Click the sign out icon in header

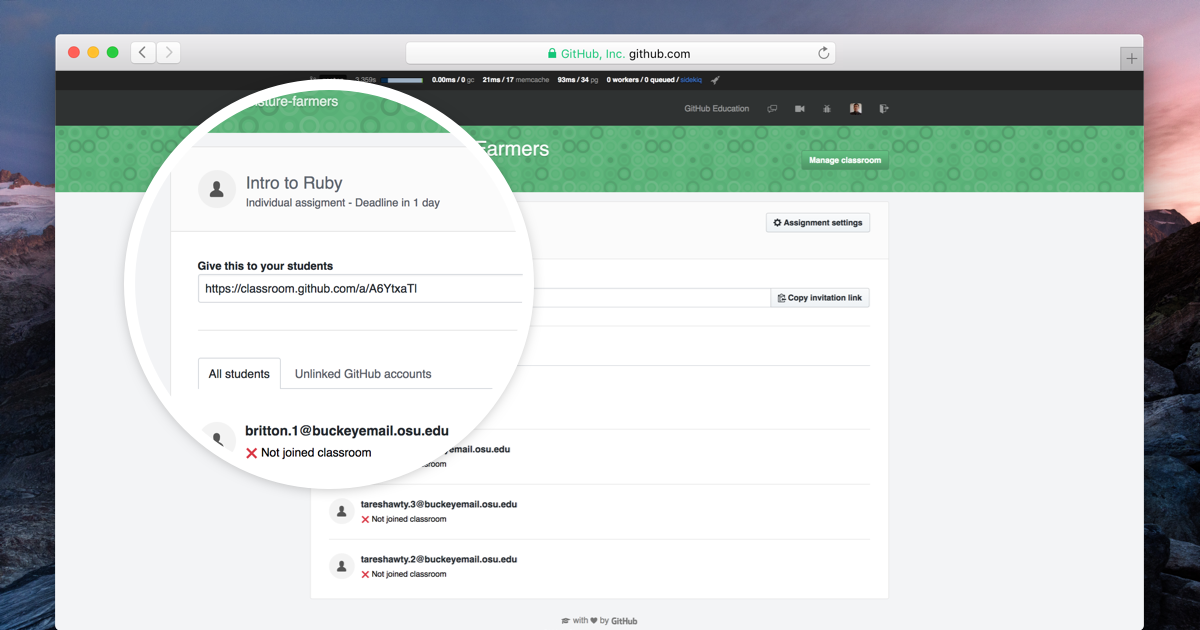coord(883,109)
